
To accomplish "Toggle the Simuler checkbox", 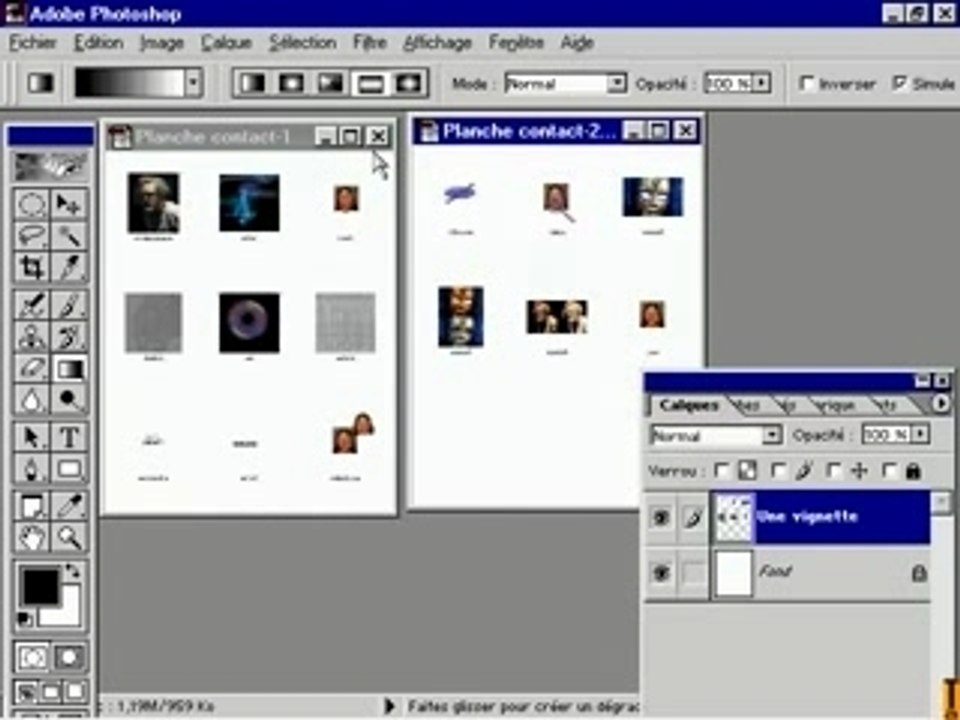I will [899, 83].
